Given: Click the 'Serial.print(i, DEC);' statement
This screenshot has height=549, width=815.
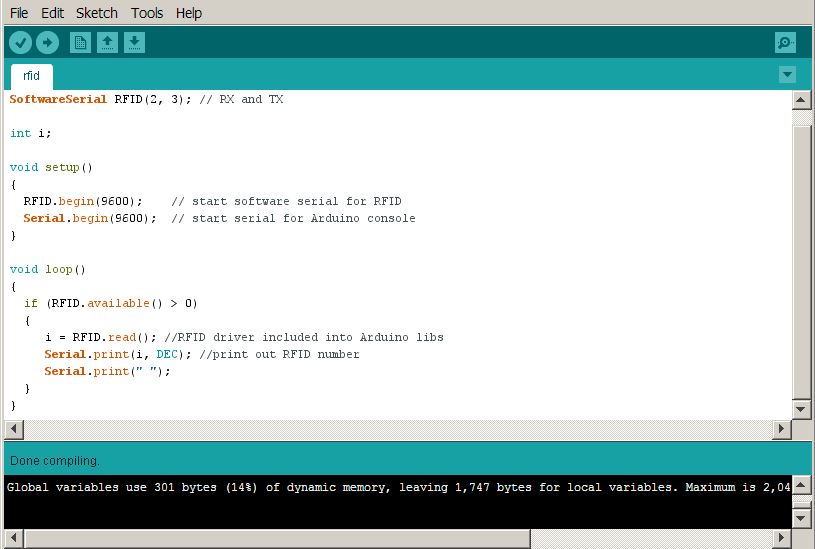Looking at the screenshot, I should [118, 355].
